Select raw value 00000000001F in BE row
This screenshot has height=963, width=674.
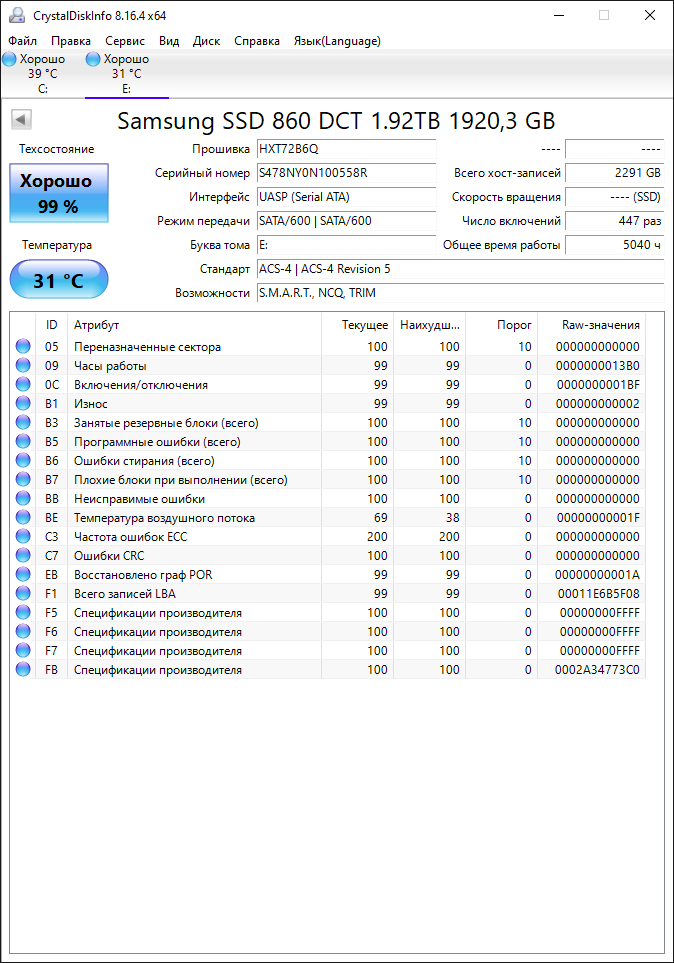(598, 518)
